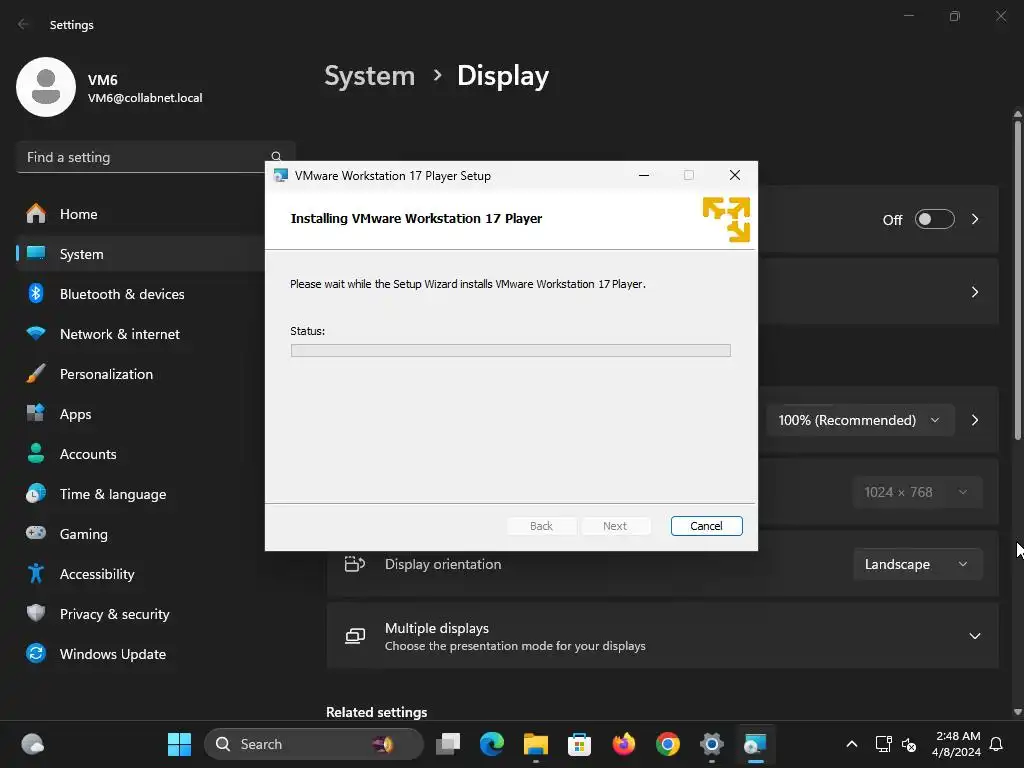Viewport: 1024px width, 768px height.
Task: Launch Firefox from taskbar
Action: 624,744
